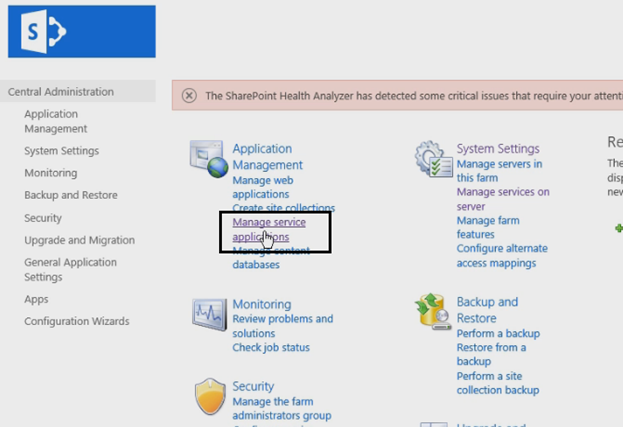The width and height of the screenshot is (623, 427).
Task: Open the System Settings heading link
Action: tap(498, 149)
